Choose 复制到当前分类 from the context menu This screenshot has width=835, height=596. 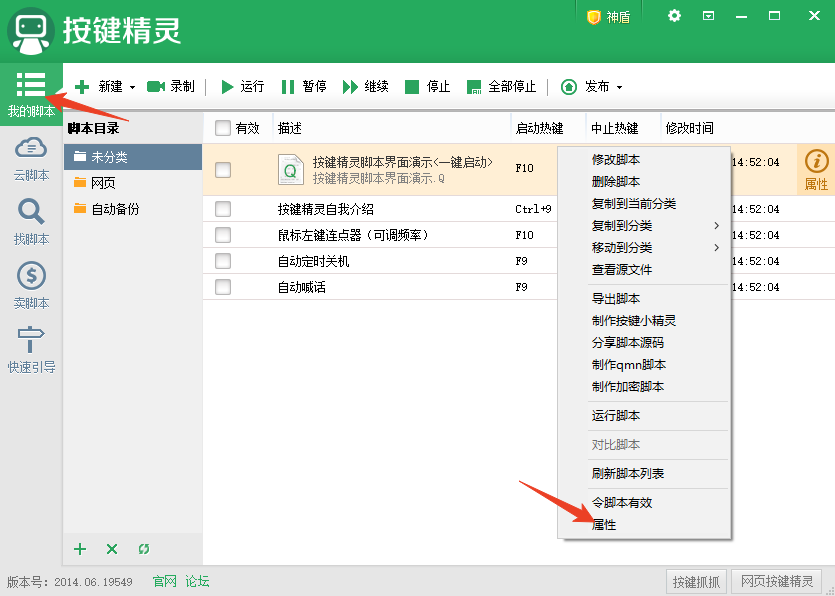pos(644,203)
